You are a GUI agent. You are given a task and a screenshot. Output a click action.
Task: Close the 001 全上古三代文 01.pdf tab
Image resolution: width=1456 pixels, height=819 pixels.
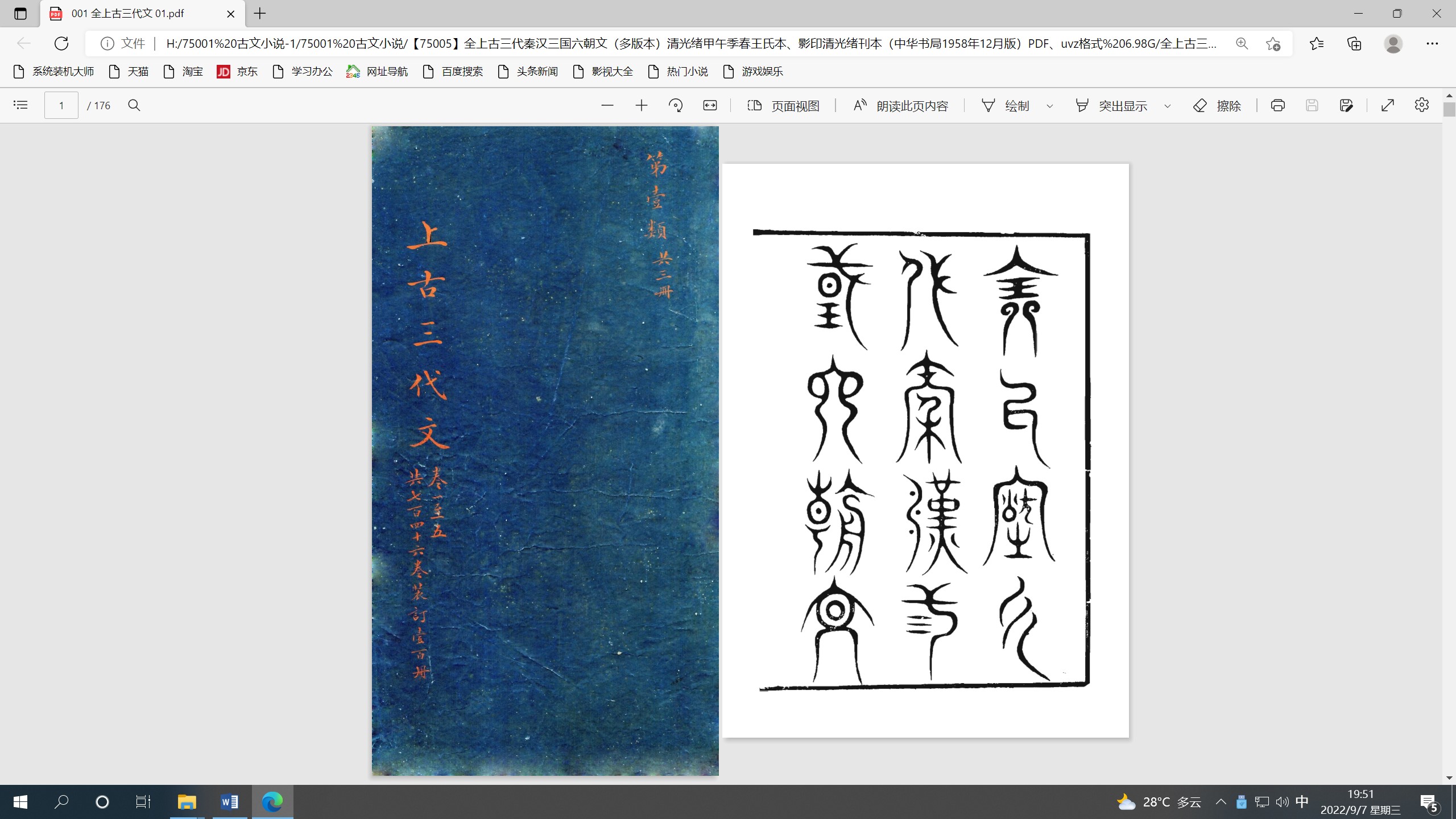click(x=231, y=14)
